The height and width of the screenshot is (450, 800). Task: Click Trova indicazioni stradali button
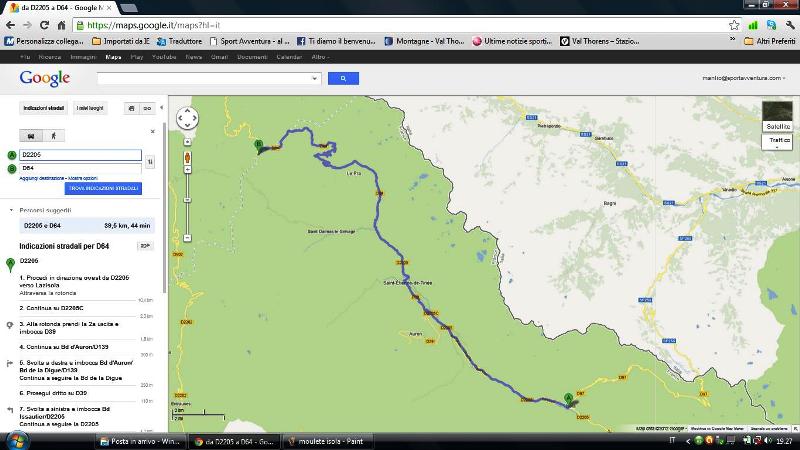(x=103, y=188)
